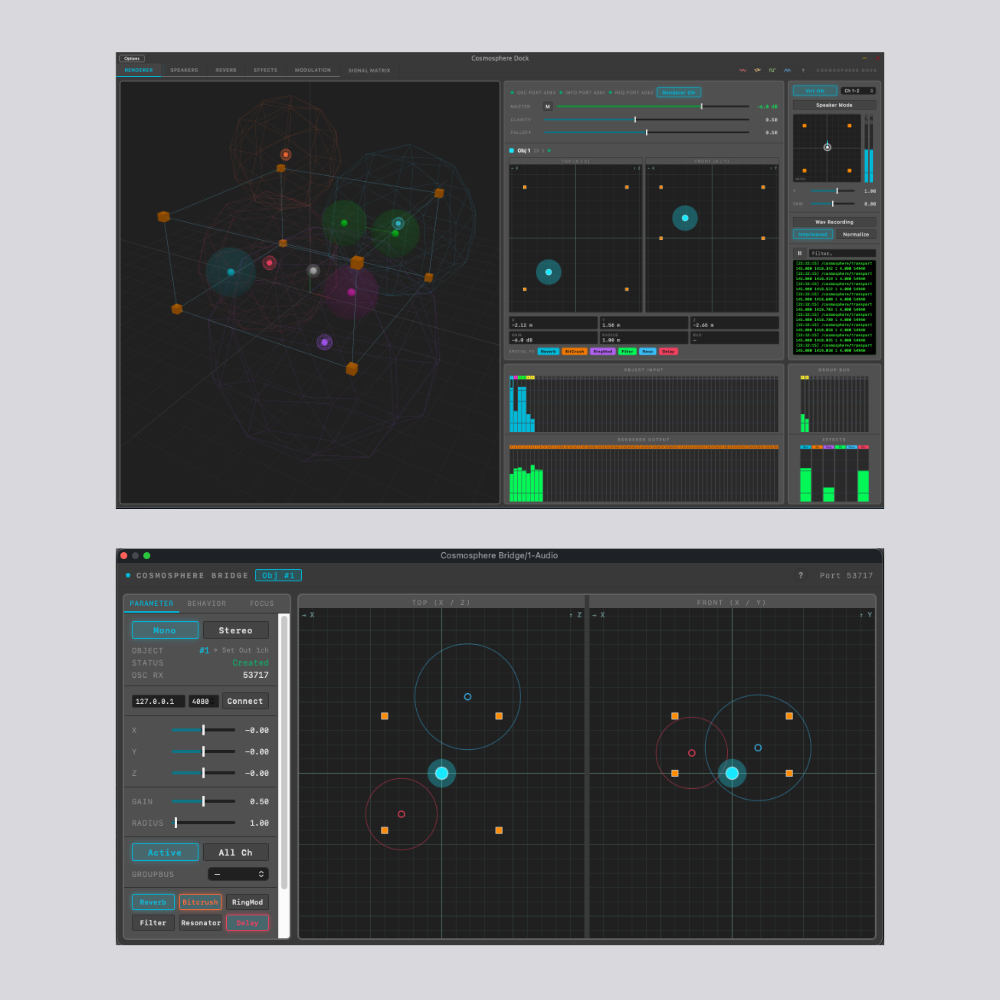Click the 4080 port field

203,701
